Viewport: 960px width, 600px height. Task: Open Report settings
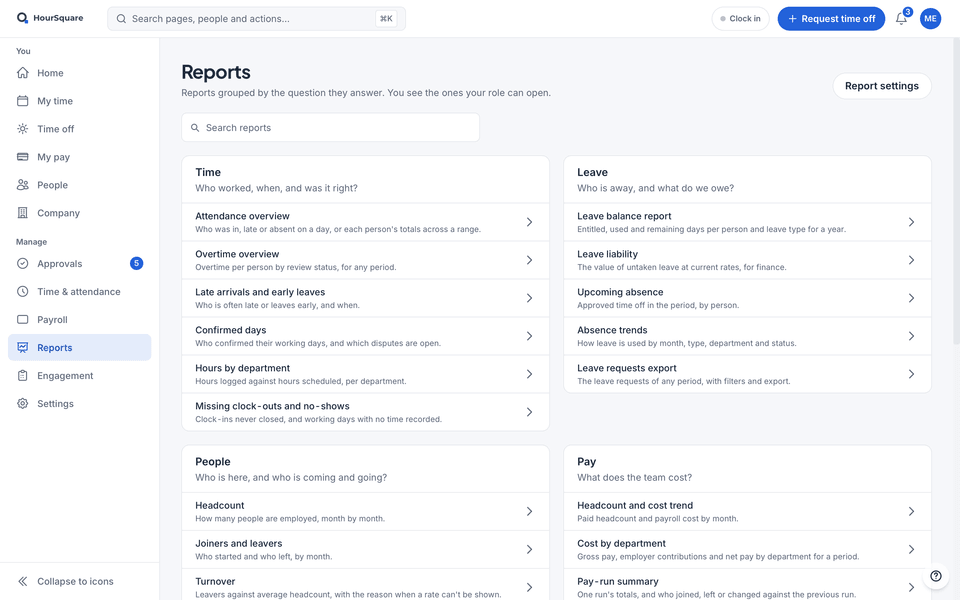pyautogui.click(x=882, y=86)
